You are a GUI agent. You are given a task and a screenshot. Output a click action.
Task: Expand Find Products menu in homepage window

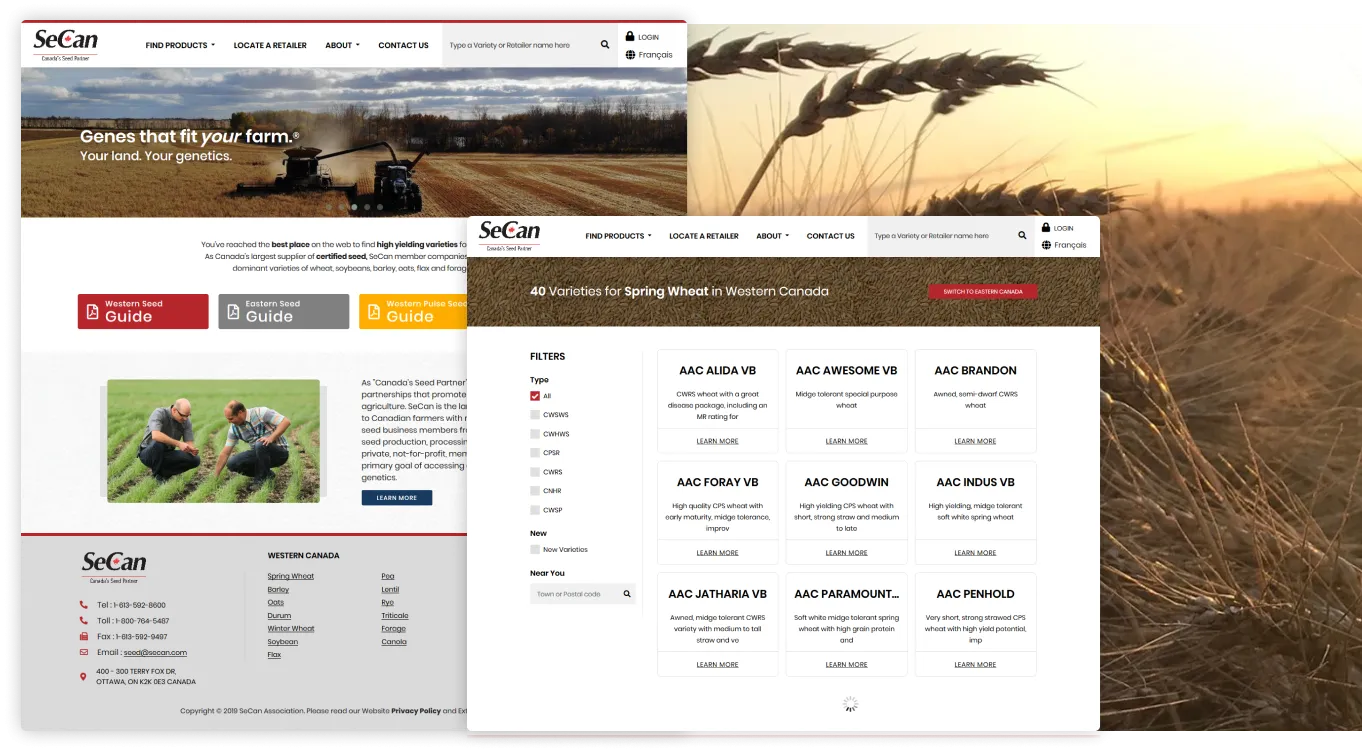180,45
